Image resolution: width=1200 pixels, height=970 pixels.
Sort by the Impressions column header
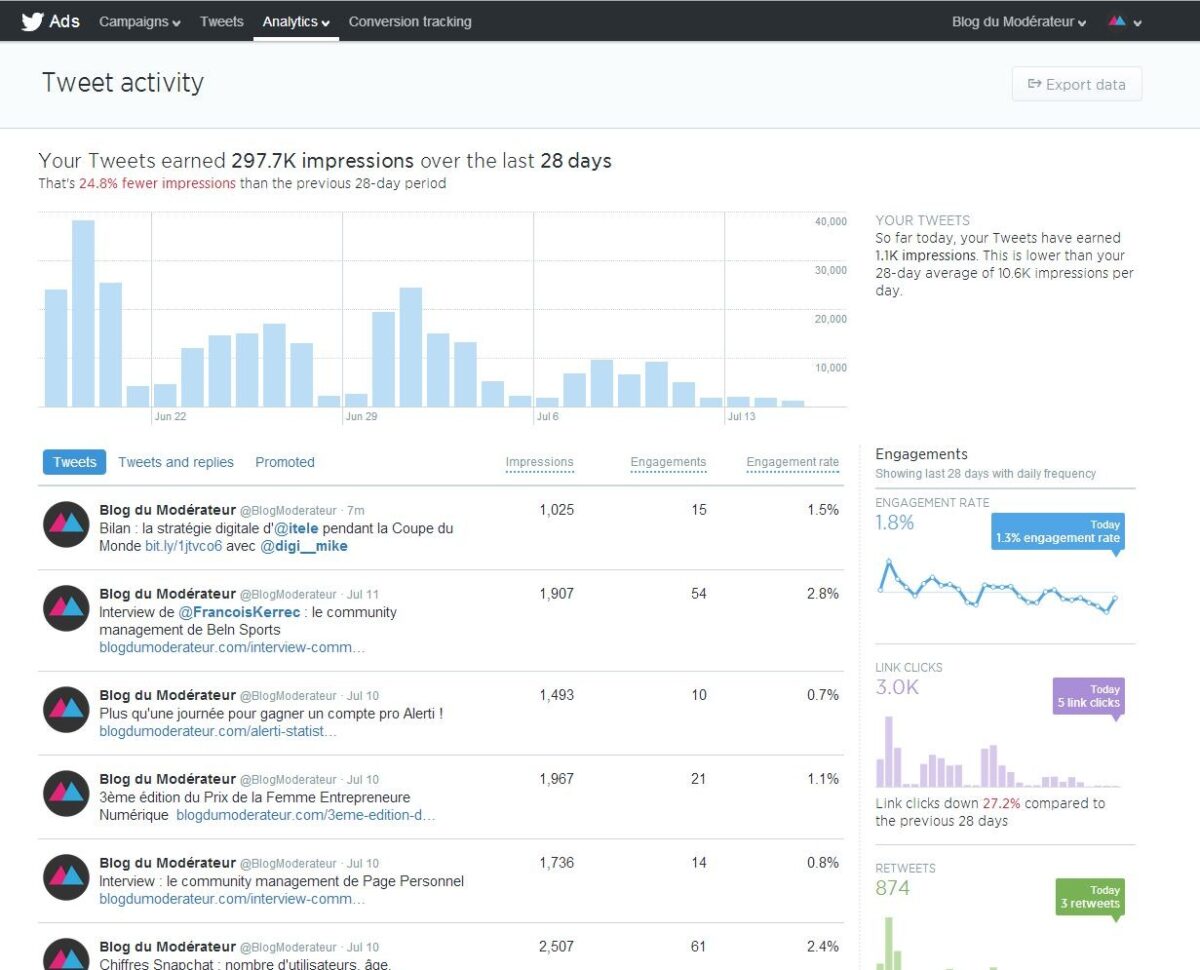tap(539, 462)
